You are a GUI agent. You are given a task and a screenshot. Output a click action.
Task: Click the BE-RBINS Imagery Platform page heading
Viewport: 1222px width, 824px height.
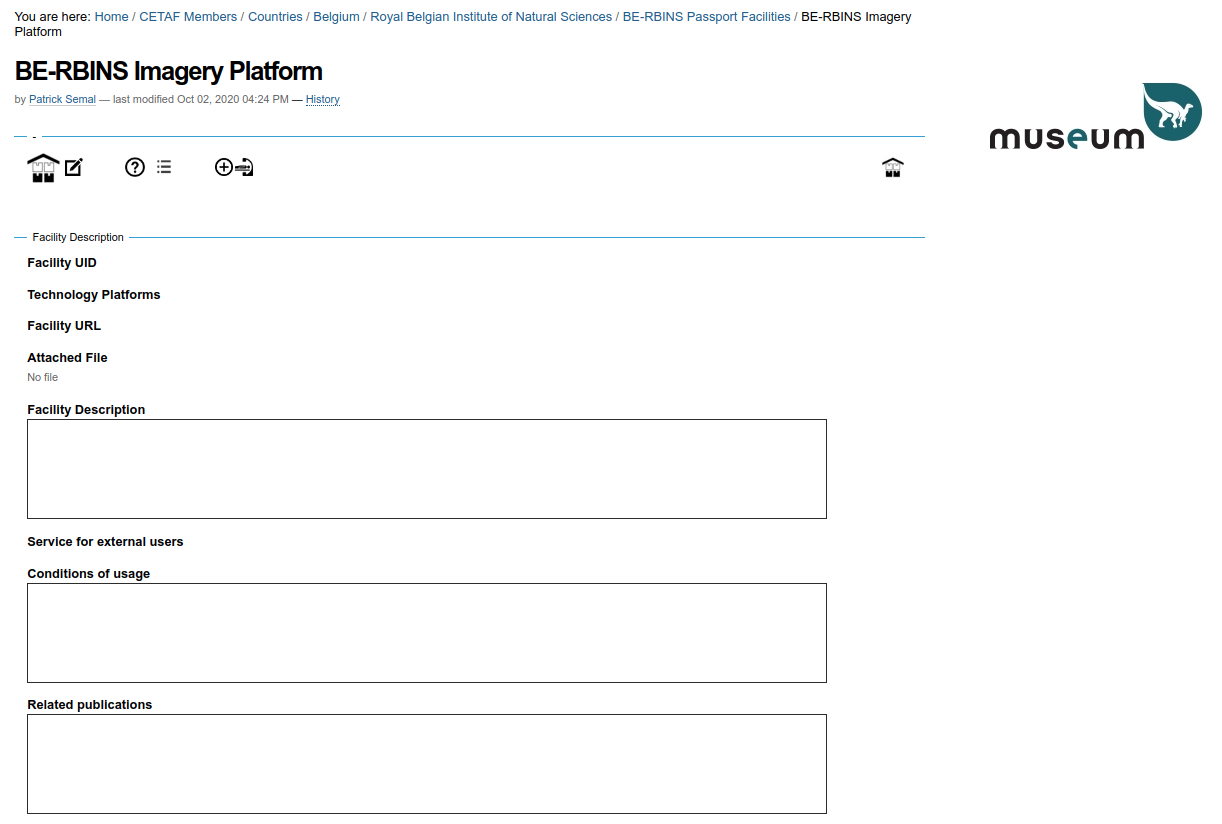click(x=169, y=72)
